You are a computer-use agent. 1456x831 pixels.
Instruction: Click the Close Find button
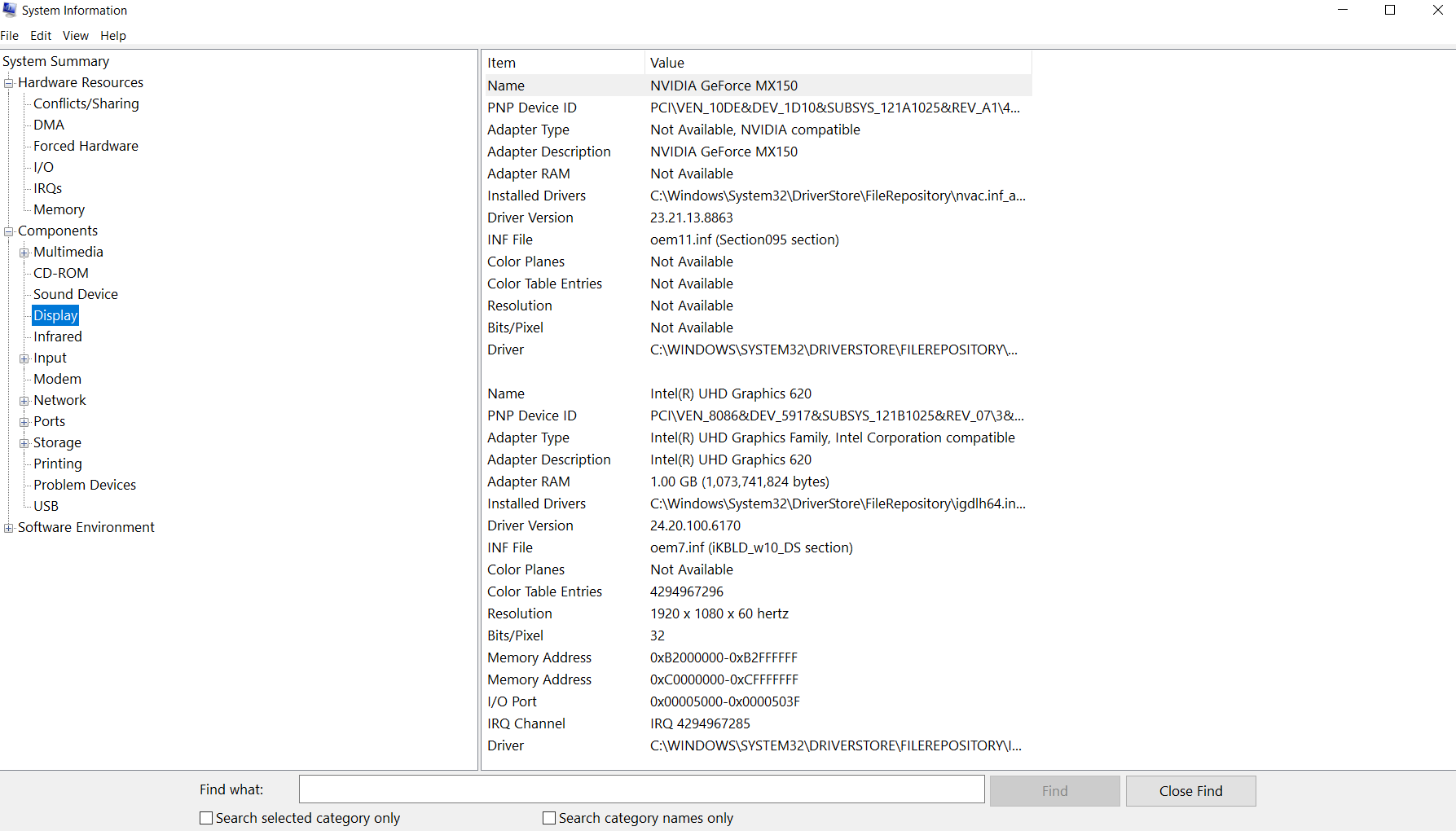tap(1190, 791)
